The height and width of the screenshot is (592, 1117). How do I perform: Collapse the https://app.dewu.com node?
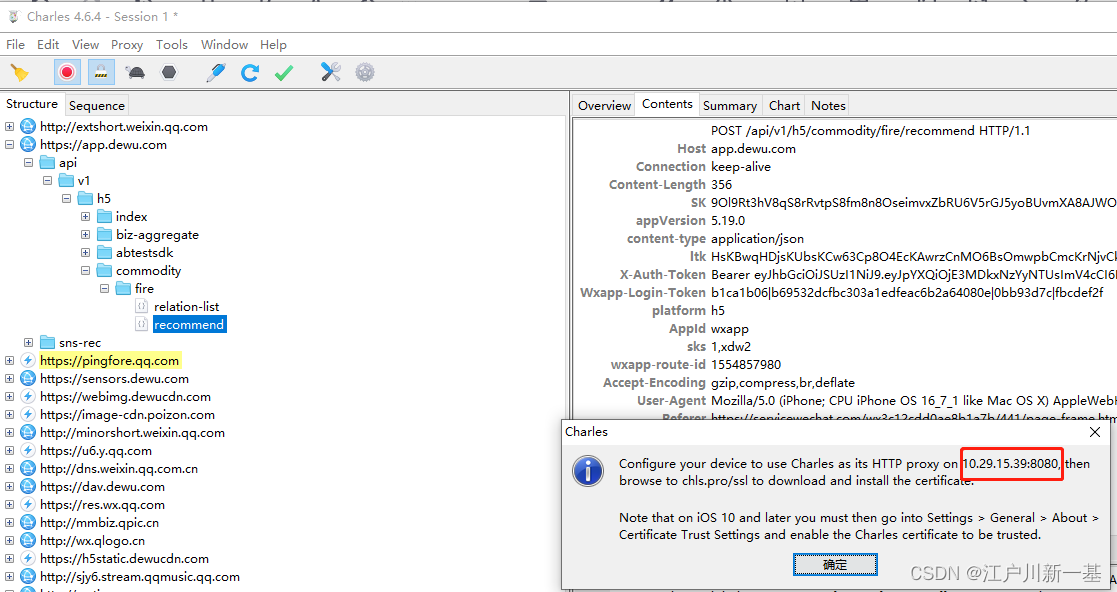click(9, 145)
